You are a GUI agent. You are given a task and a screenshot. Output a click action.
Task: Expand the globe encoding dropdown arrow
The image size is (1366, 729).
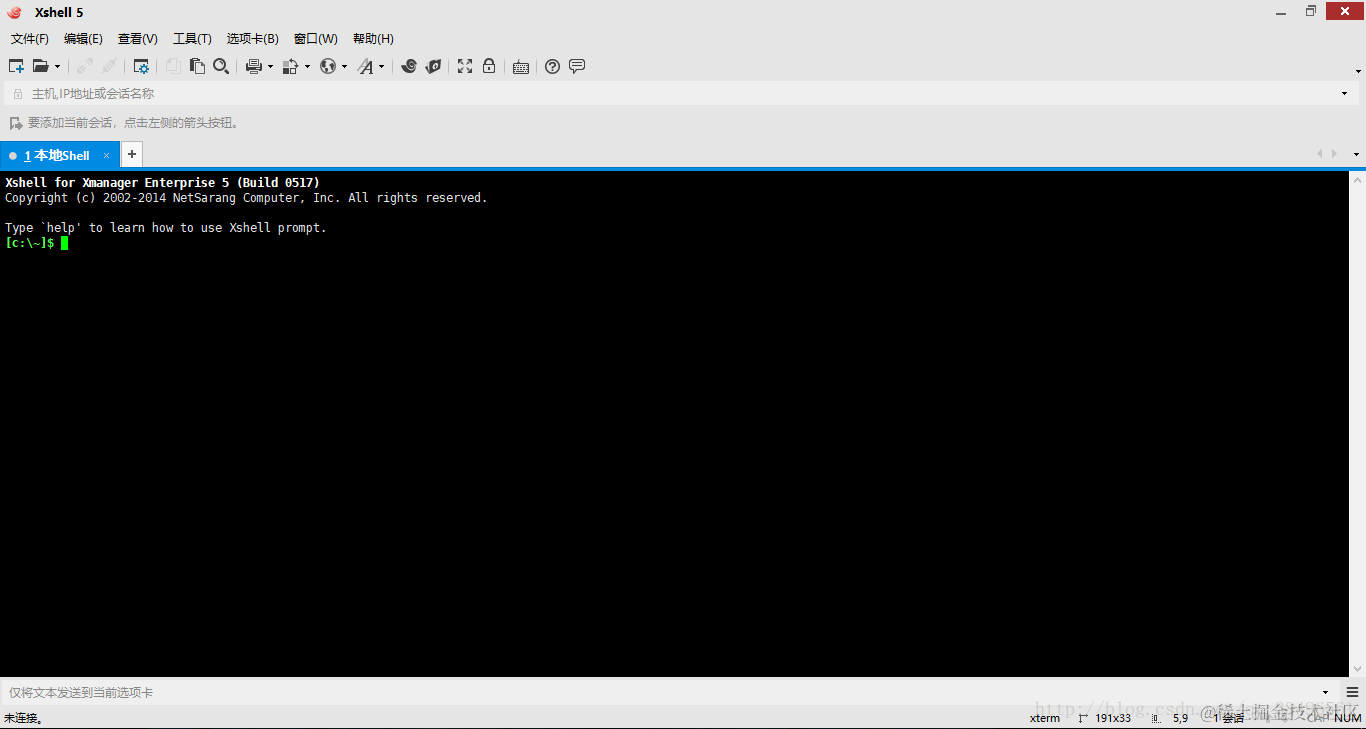point(344,67)
